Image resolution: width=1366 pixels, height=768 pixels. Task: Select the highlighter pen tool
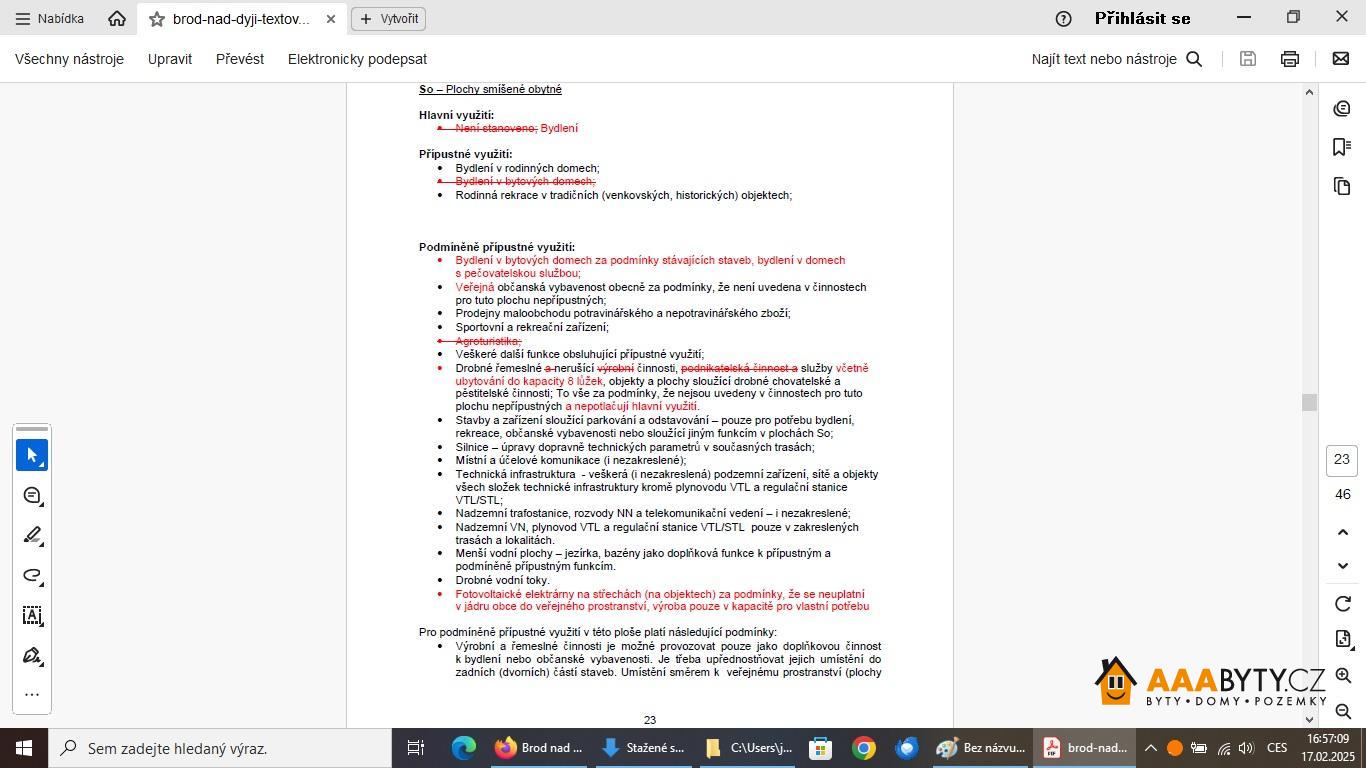pos(32,535)
